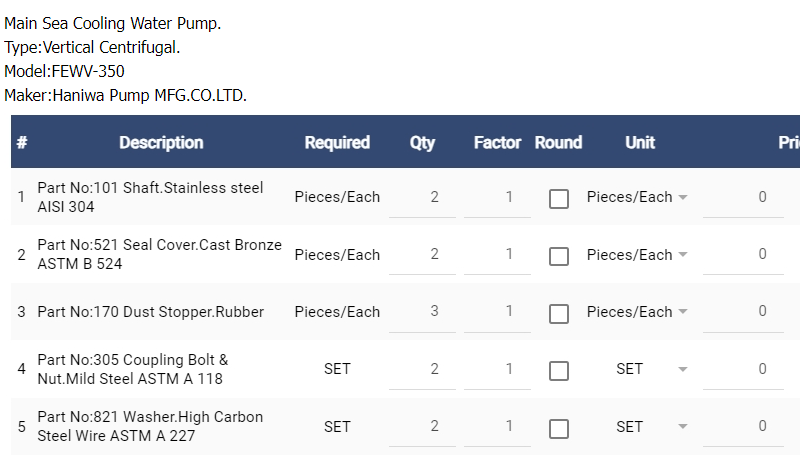
Task: Toggle Round checkbox for Washer row
Action: pos(559,429)
